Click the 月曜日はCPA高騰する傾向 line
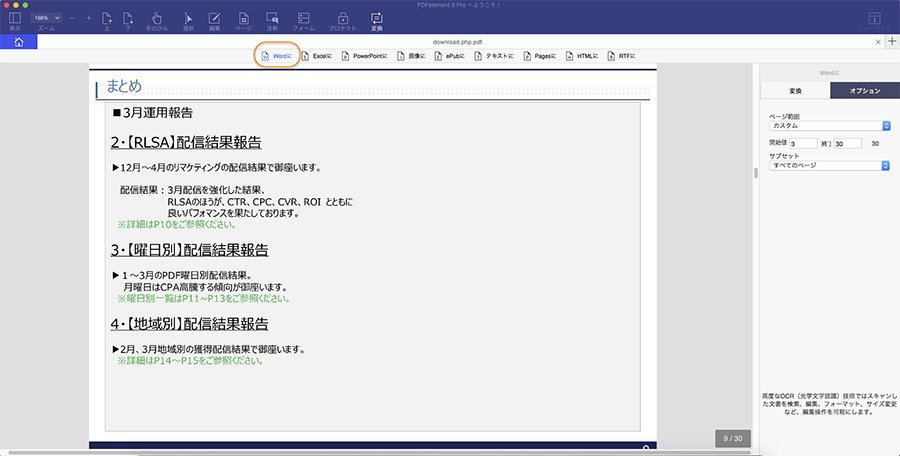900x456 pixels. point(205,287)
